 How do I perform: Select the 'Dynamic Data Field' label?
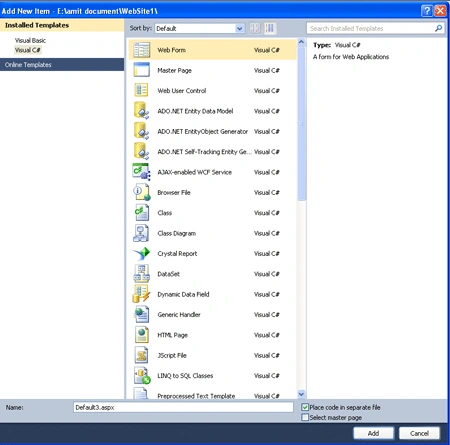[183, 294]
